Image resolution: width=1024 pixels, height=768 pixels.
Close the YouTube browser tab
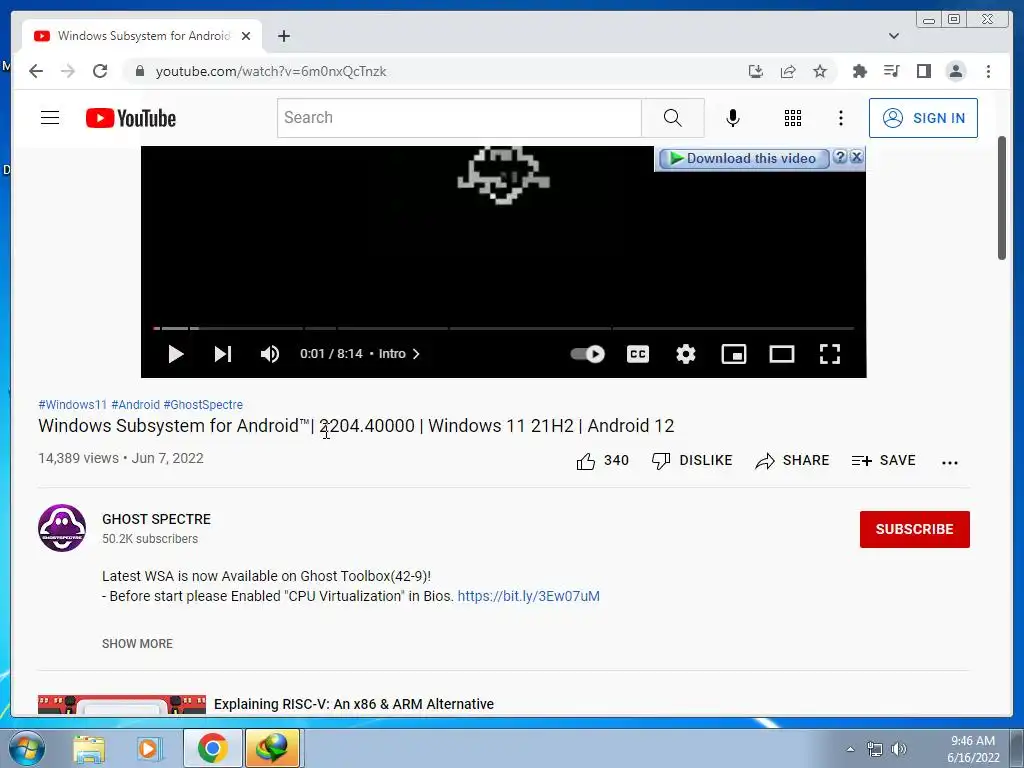click(246, 36)
